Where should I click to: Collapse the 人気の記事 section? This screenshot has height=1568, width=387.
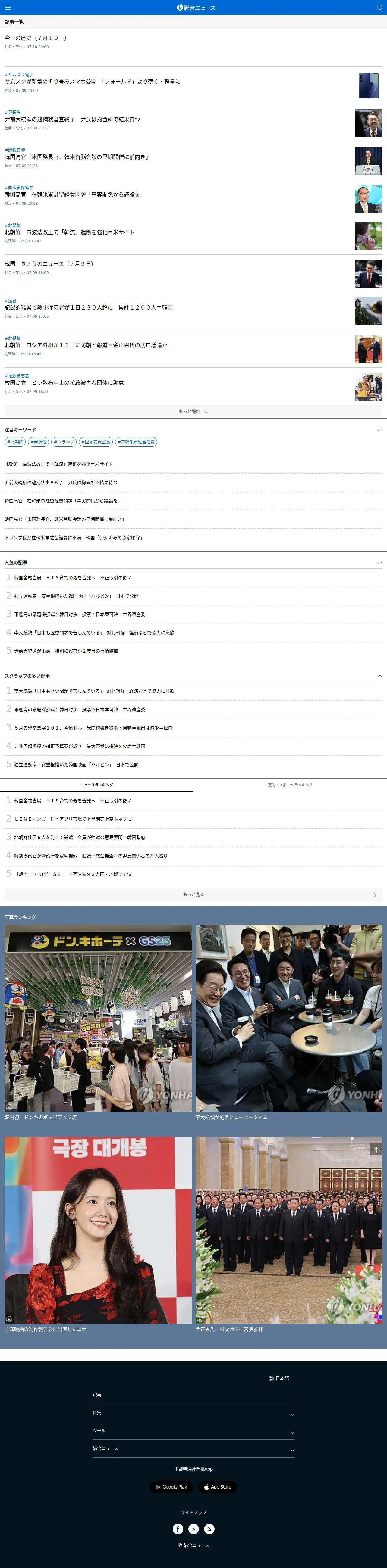pos(380,562)
